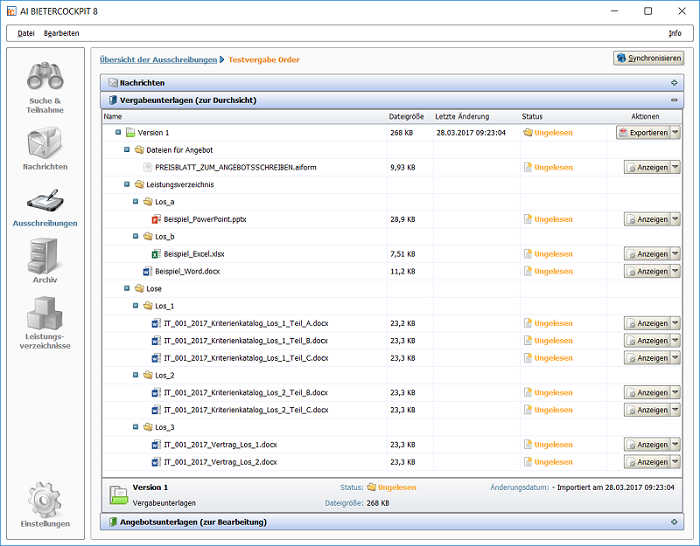This screenshot has width=700, height=546.
Task: Open the Nachrichten sidebar icon
Action: click(x=45, y=142)
